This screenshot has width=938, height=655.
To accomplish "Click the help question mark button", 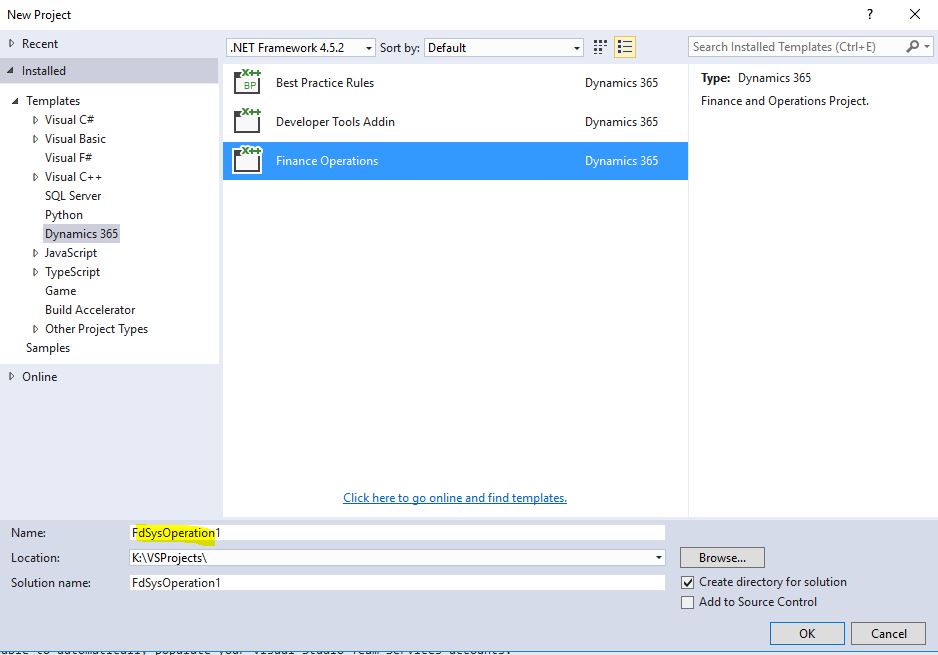I will point(871,14).
